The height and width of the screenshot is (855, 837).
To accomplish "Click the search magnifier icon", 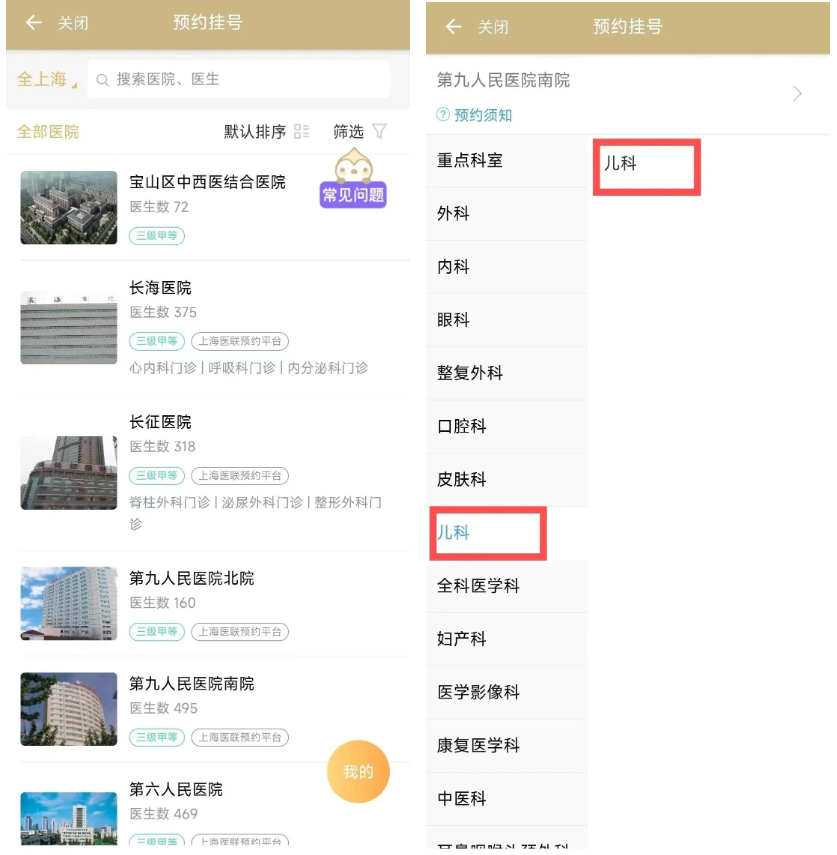I will click(103, 80).
